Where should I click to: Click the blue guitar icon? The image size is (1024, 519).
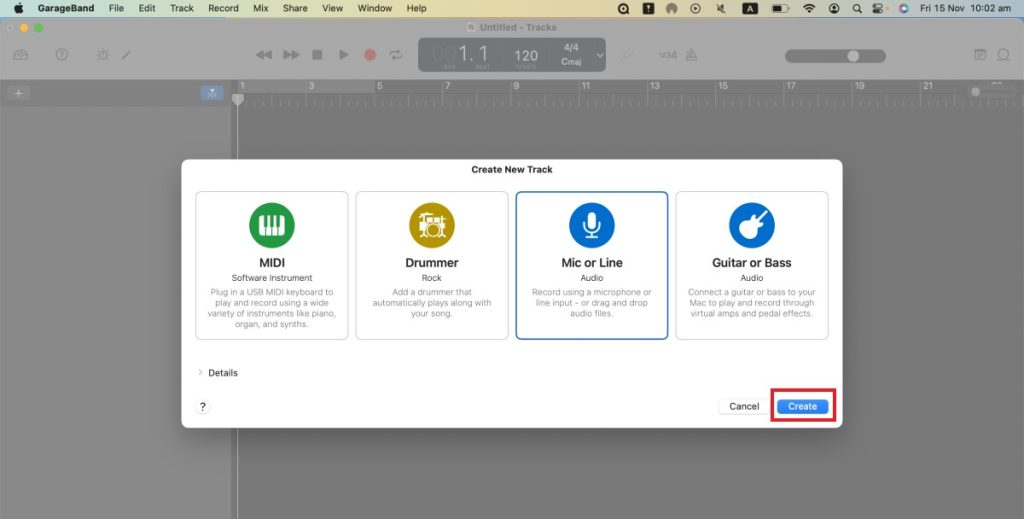(752, 225)
